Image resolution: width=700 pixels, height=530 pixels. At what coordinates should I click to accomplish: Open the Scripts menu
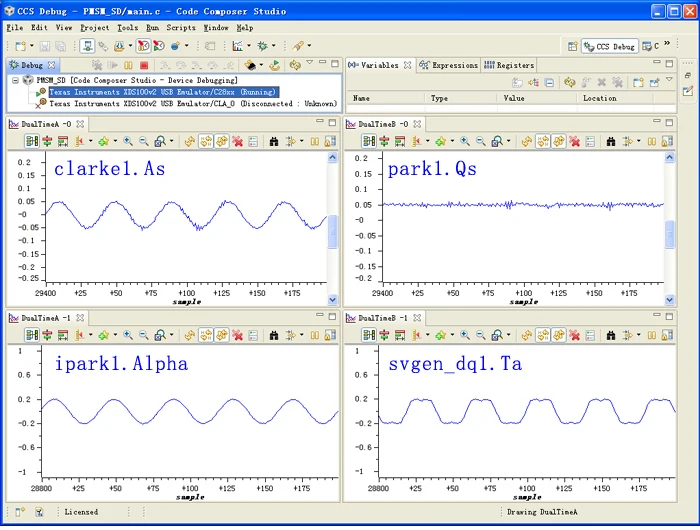181,28
